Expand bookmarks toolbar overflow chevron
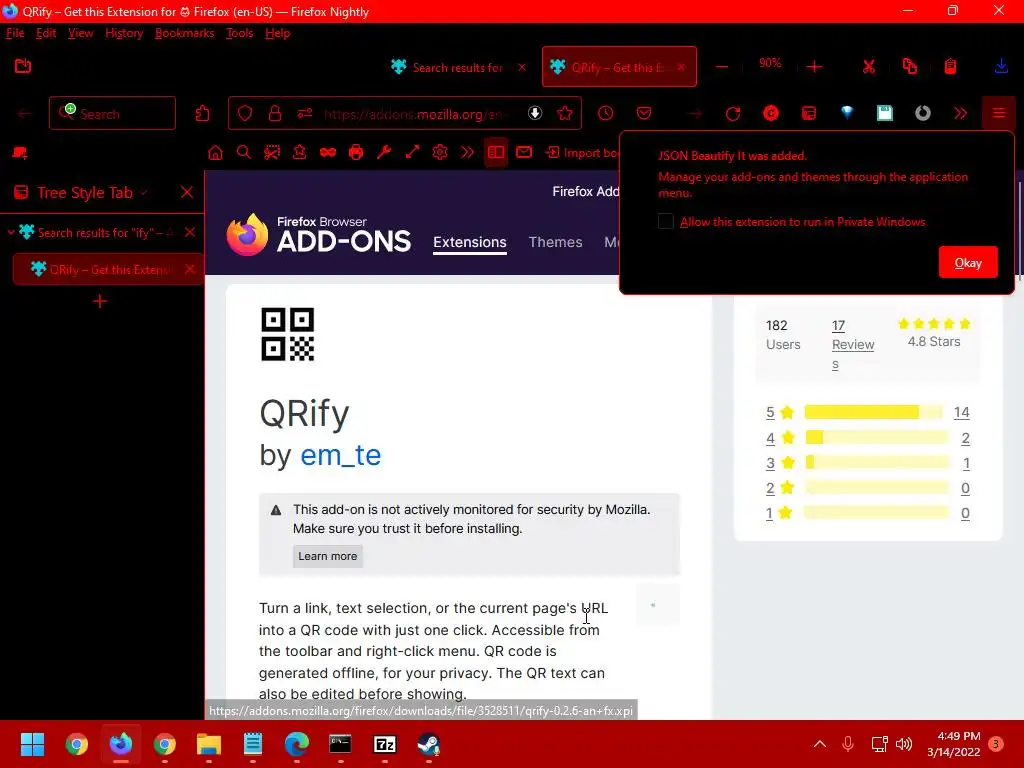 pyautogui.click(x=468, y=153)
